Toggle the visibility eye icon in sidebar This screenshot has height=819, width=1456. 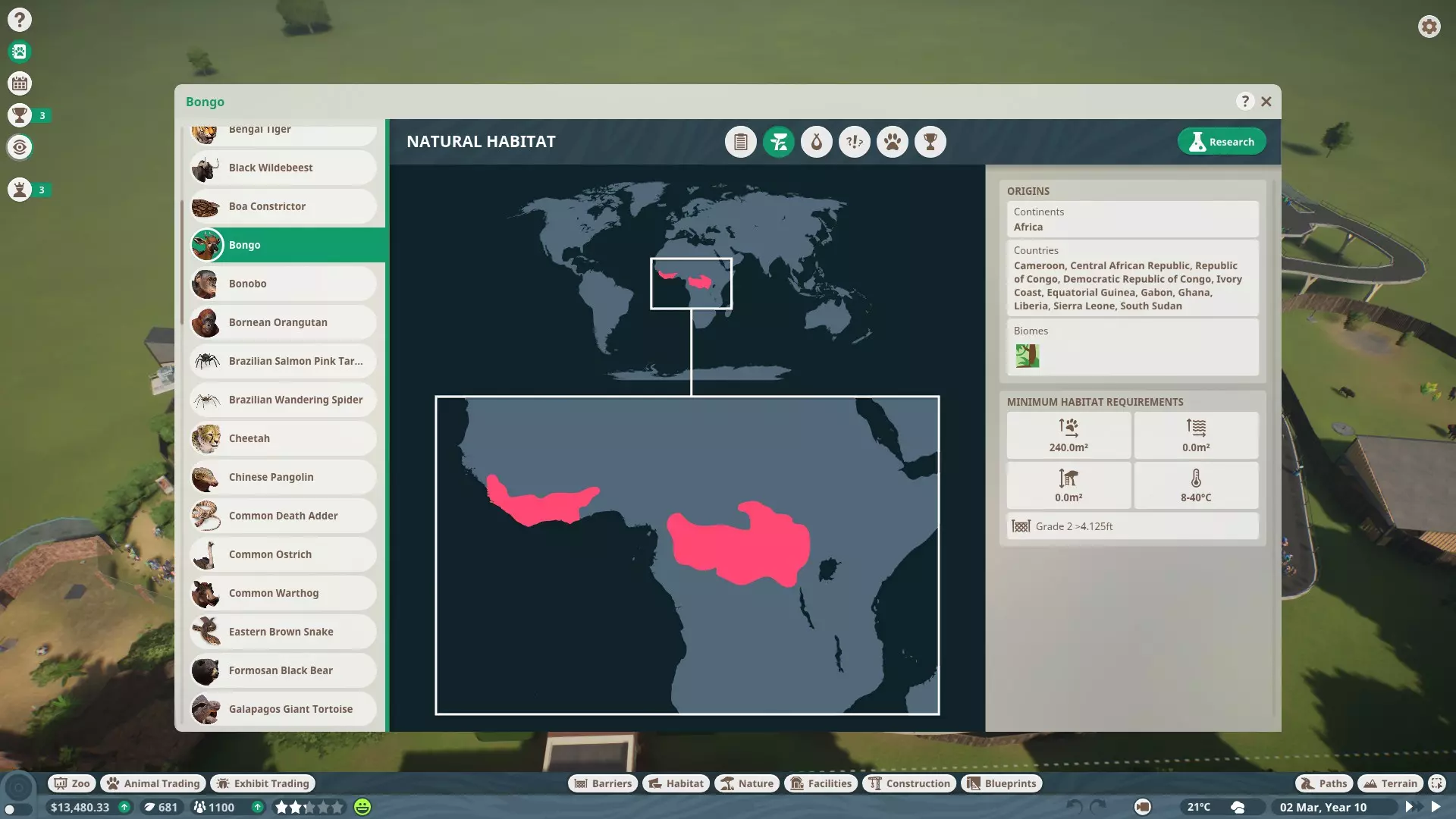(x=20, y=147)
